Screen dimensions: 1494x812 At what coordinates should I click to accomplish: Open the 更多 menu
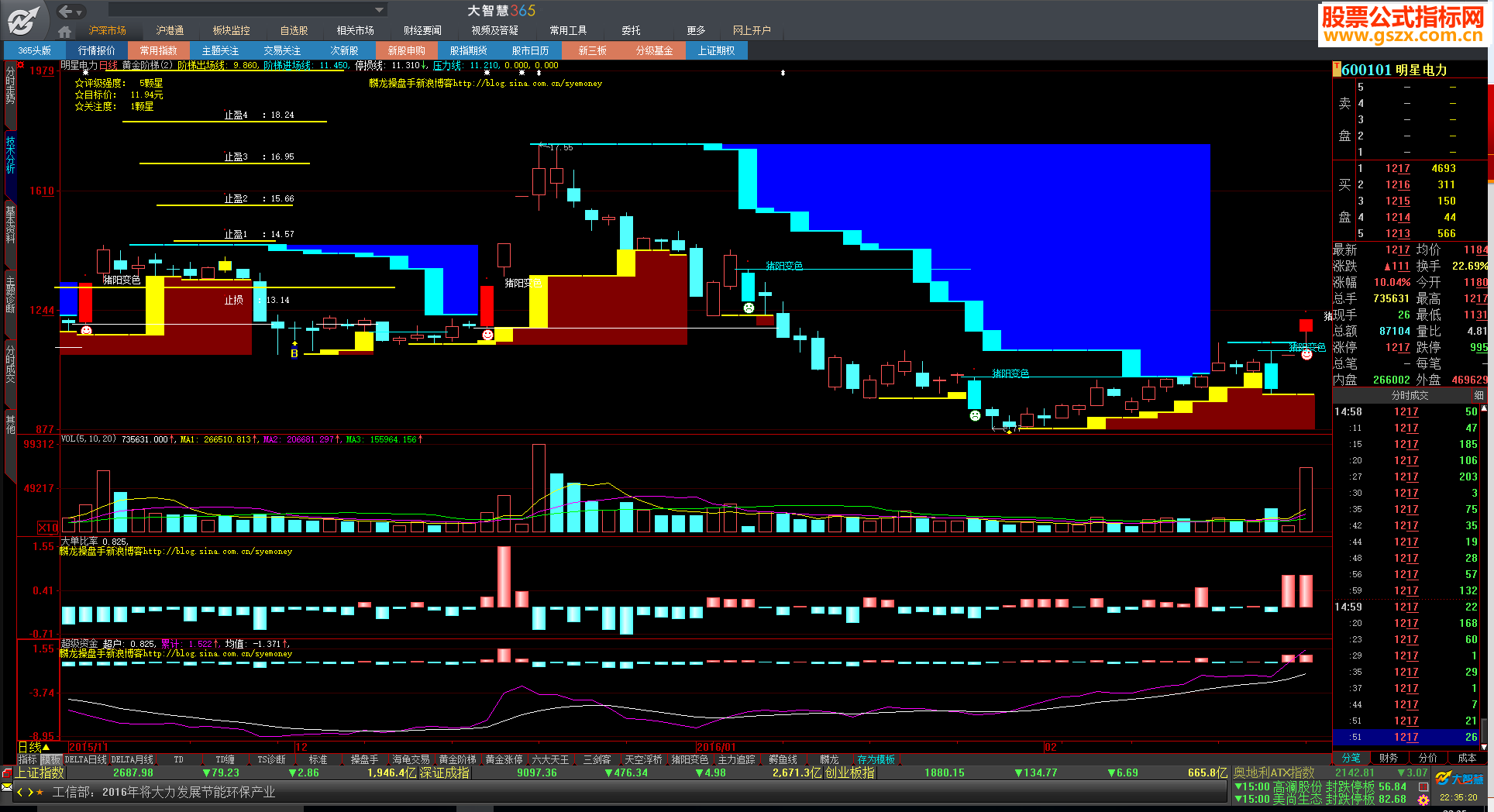tap(696, 30)
